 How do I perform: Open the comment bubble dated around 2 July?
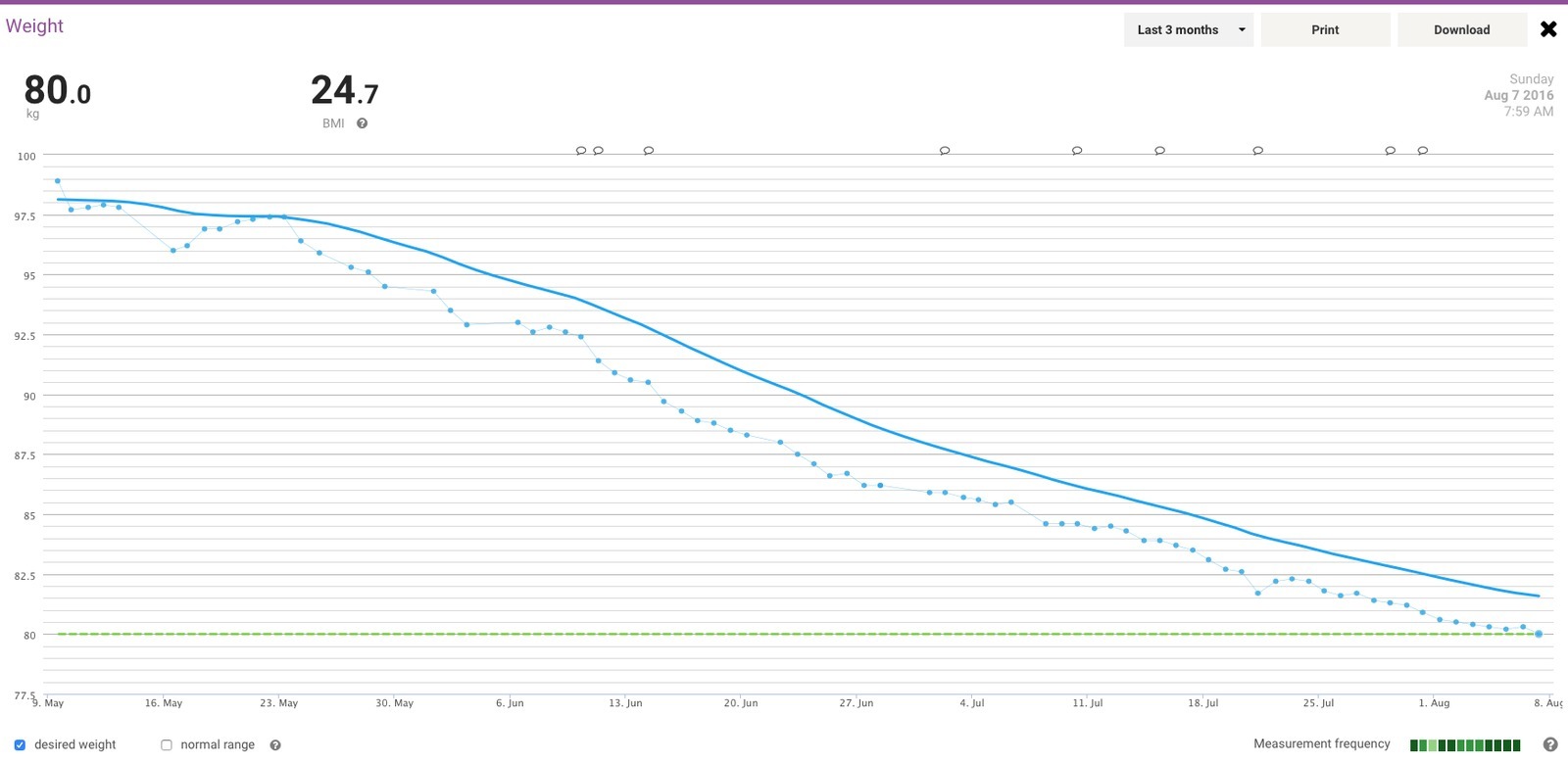(945, 151)
